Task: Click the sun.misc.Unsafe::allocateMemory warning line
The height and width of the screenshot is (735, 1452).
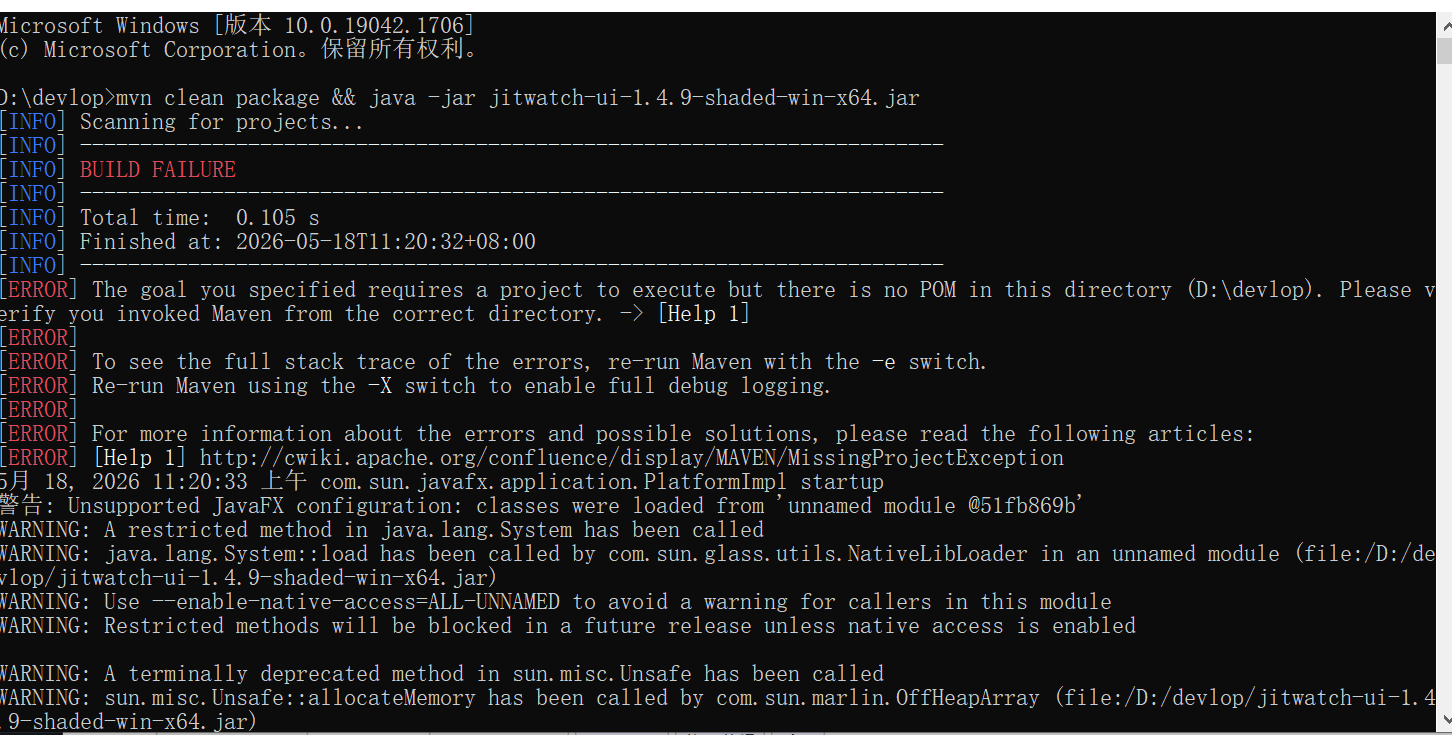Action: click(718, 710)
